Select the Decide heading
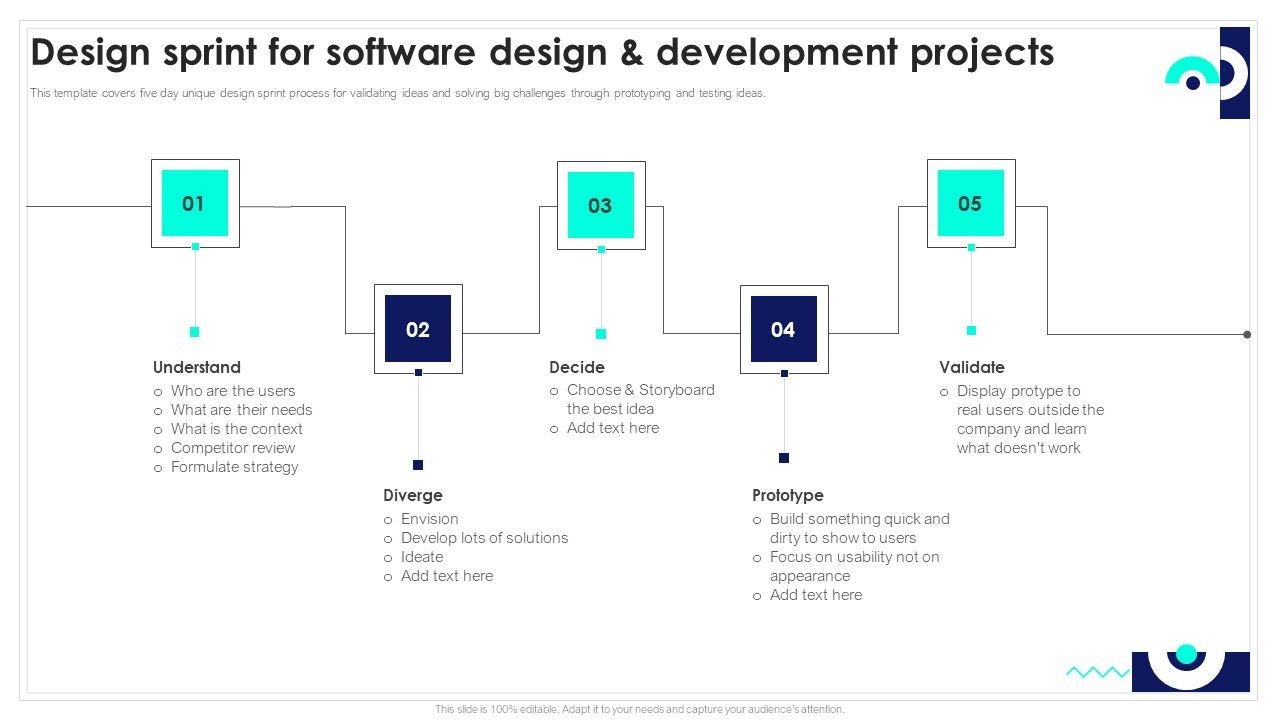The image size is (1280, 720). coord(577,367)
